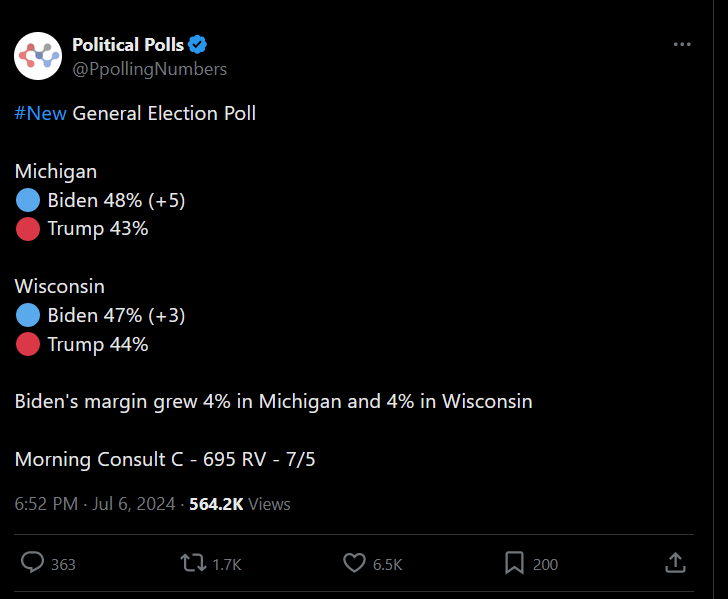Open the 6:52 PM Jul 6, 2024 timestamp

(x=95, y=504)
